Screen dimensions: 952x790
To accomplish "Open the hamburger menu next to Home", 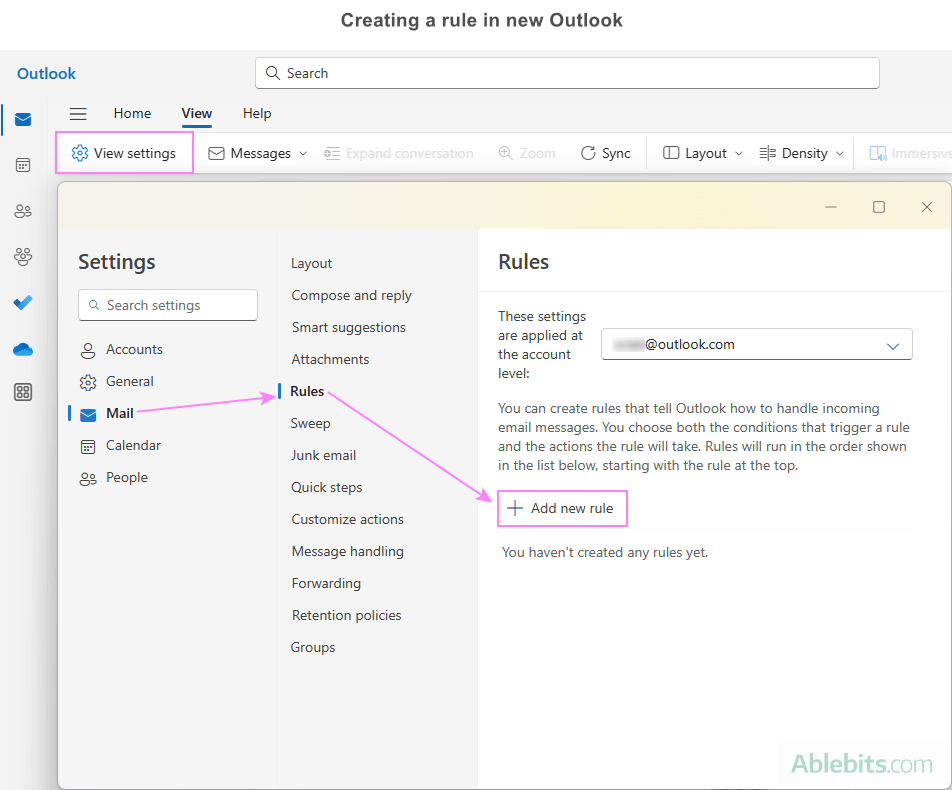I will click(78, 113).
